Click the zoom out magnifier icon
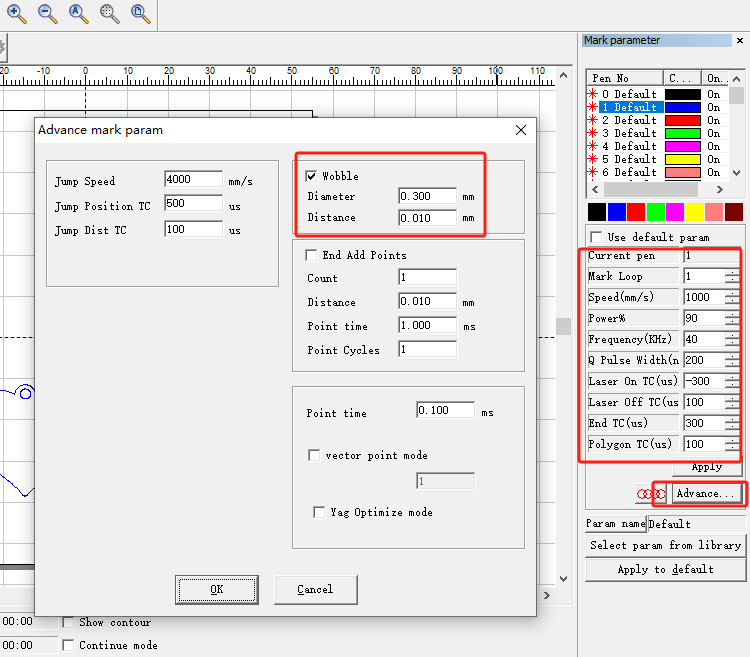Image resolution: width=750 pixels, height=657 pixels. tap(47, 13)
